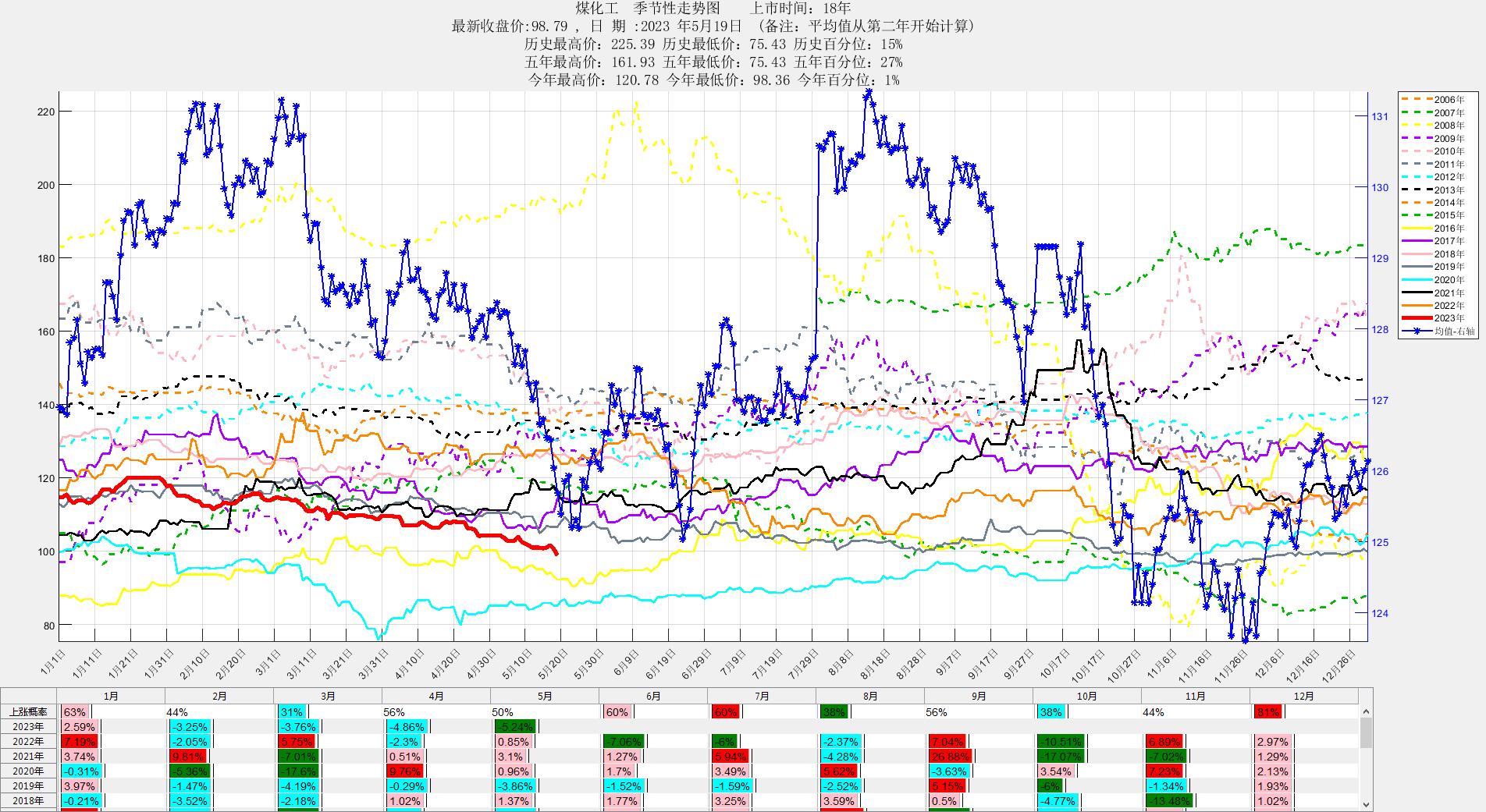Click the 2020年 row header in table
1486x812 pixels.
pyautogui.click(x=29, y=771)
